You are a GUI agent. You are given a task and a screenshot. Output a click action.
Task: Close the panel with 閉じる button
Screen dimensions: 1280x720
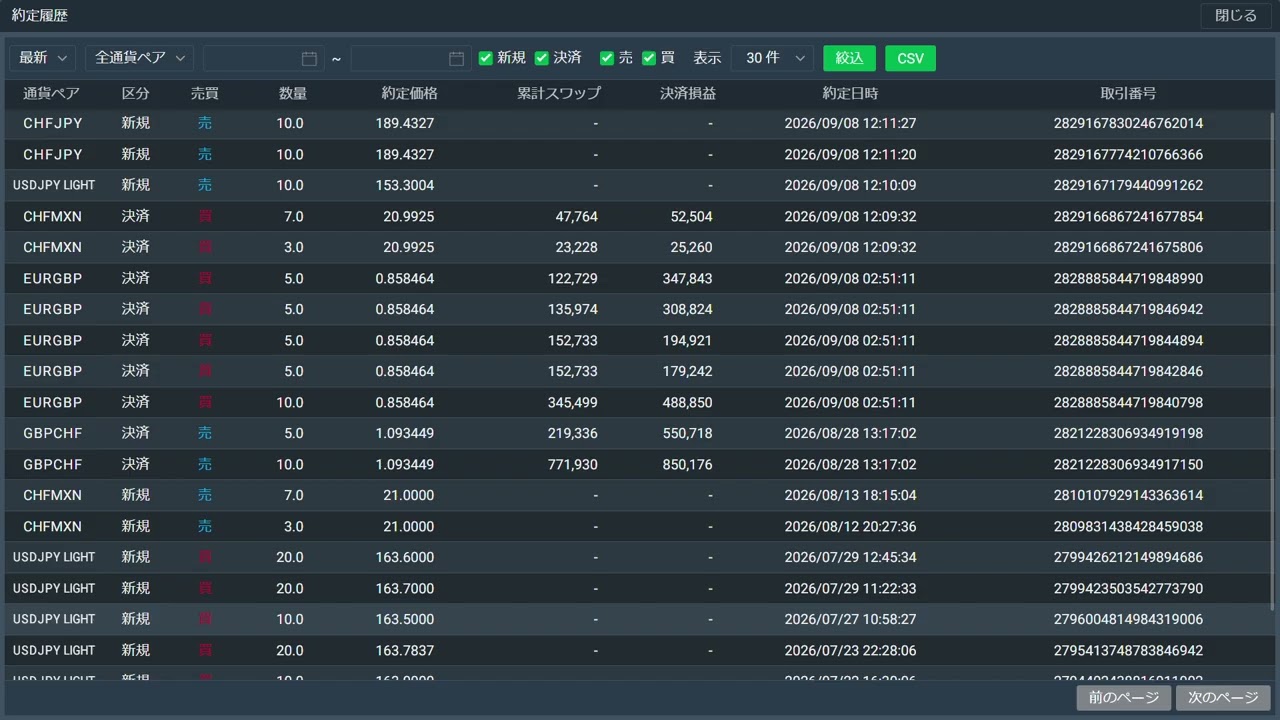(x=1236, y=16)
